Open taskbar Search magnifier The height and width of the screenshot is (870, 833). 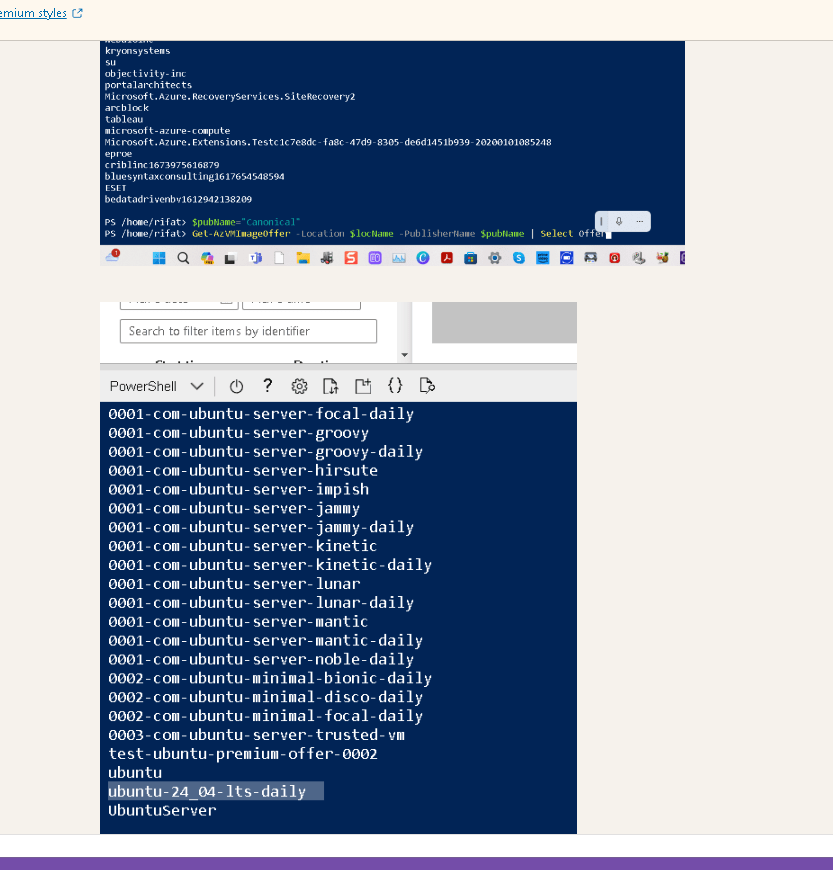(183, 258)
